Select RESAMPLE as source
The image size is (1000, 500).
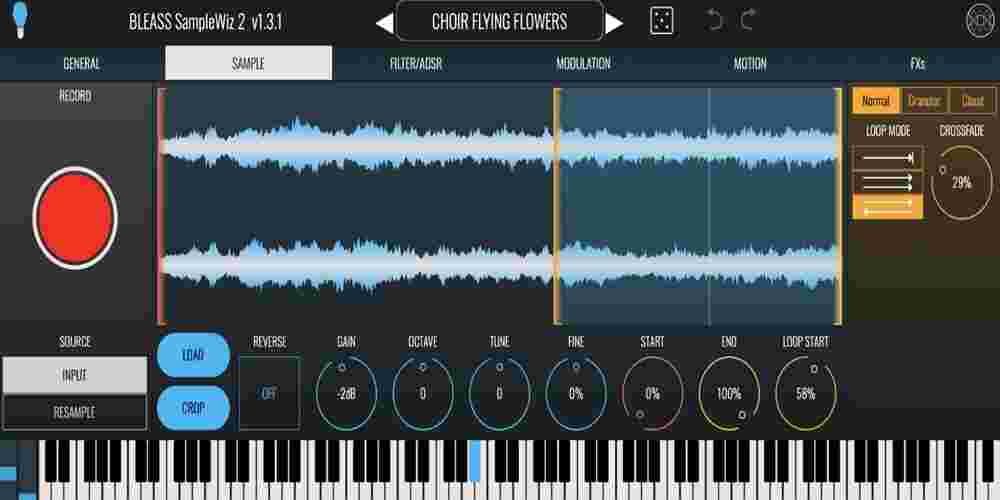click(75, 413)
